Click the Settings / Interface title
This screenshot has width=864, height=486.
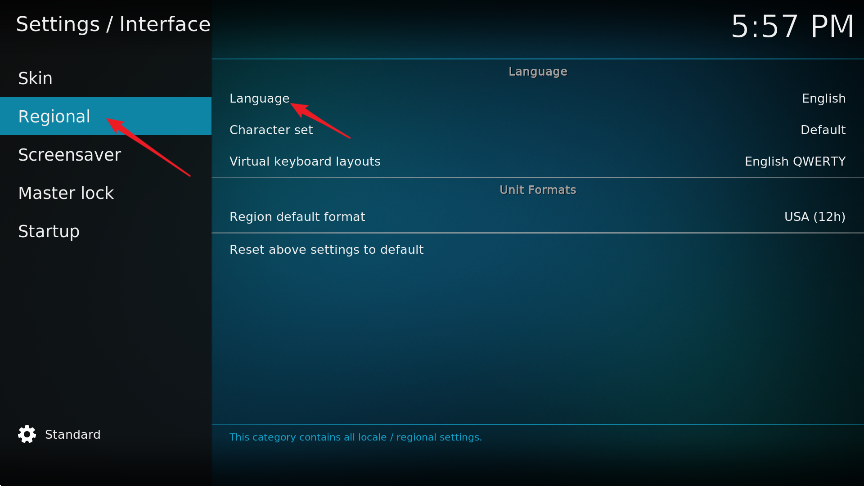coord(113,24)
